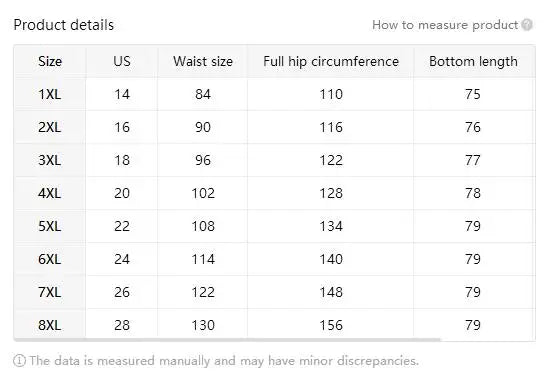Click the Bottom length column header
The height and width of the screenshot is (386, 559).
[x=473, y=61]
